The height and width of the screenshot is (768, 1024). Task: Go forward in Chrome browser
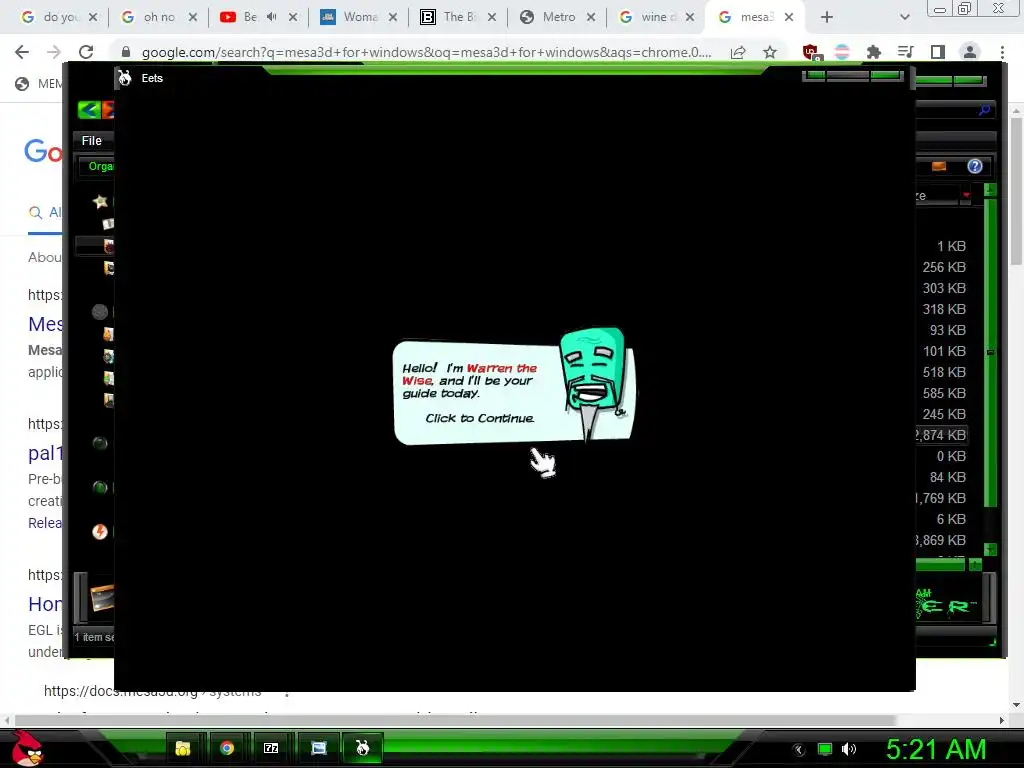click(x=54, y=52)
